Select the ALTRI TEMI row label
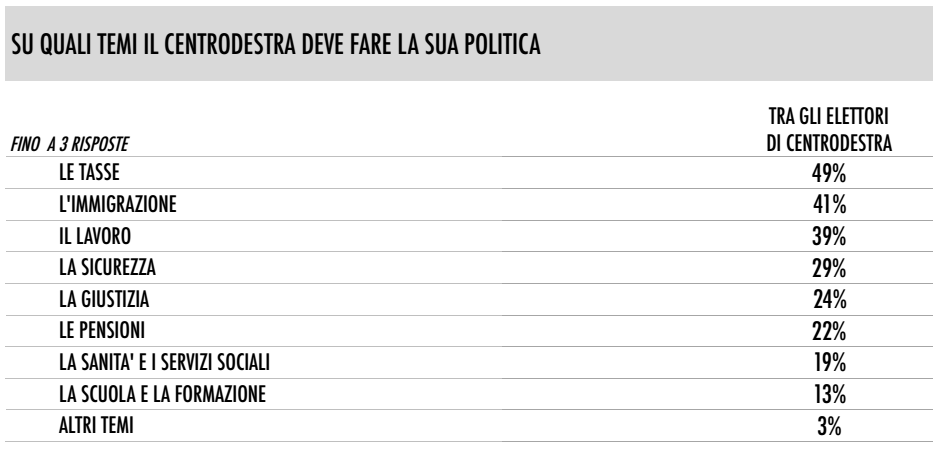 click(96, 426)
